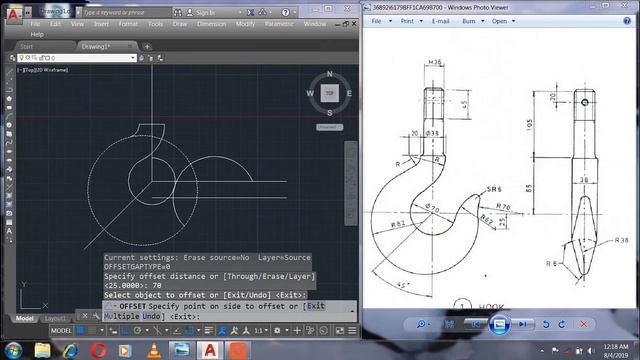Select the text A tool in left toolbar
Image resolution: width=640 pixels, height=360 pixels.
point(9,231)
